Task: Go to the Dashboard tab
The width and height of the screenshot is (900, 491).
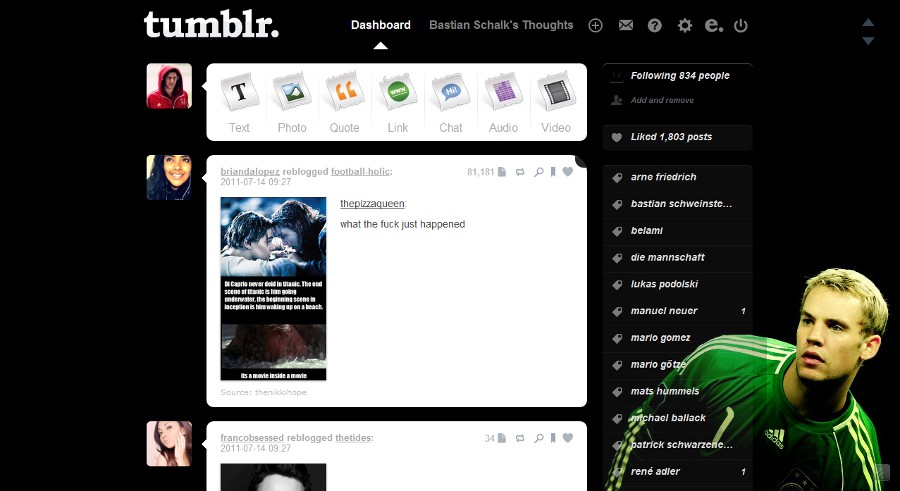Action: [x=381, y=25]
